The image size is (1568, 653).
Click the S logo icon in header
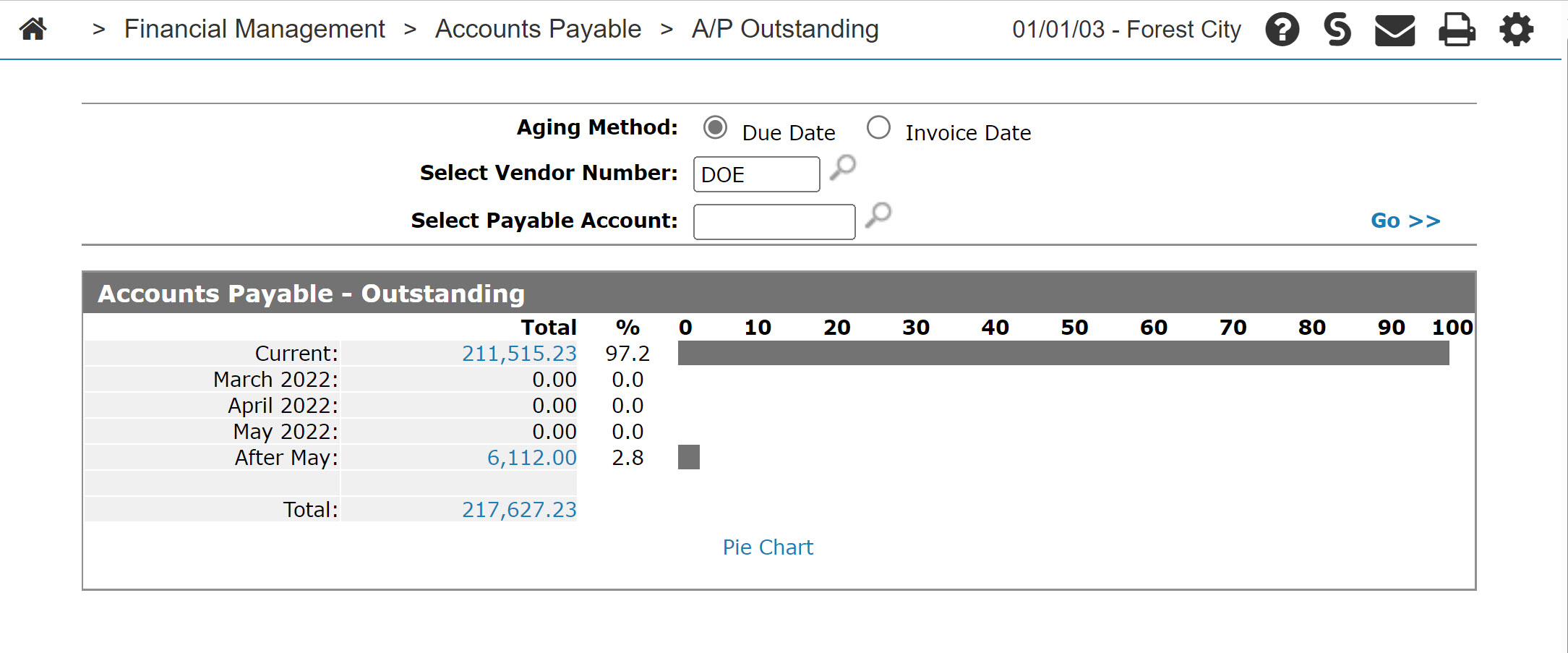click(x=1337, y=30)
